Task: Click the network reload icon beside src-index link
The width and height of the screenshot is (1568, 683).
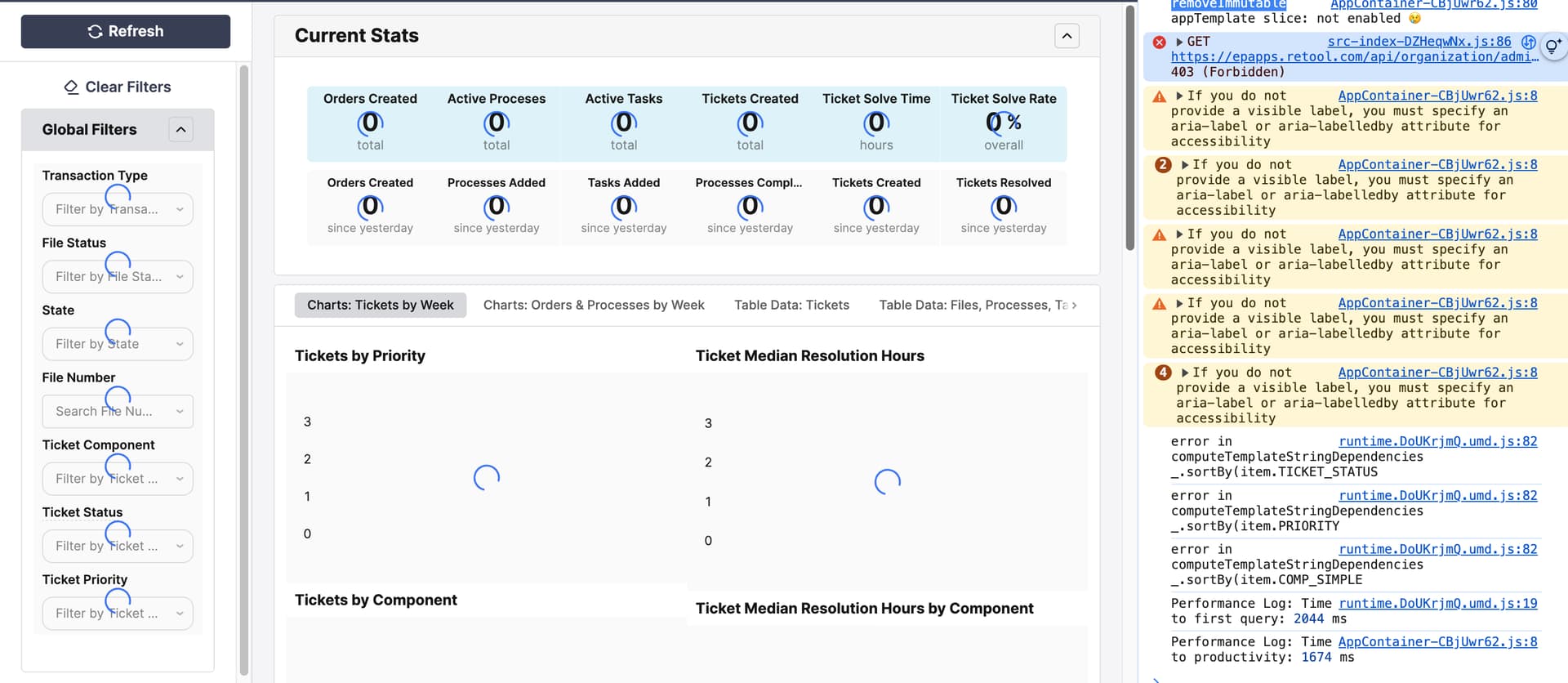Action: pyautogui.click(x=1529, y=42)
